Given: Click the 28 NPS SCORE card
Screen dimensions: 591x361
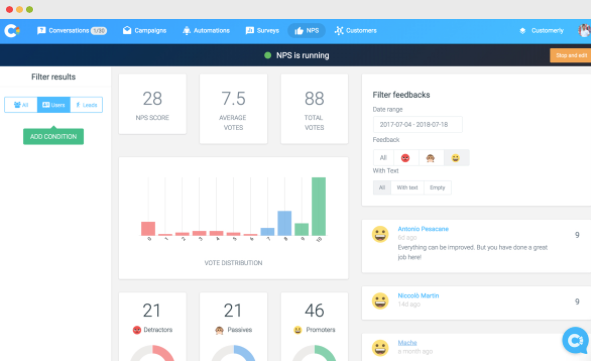Looking at the screenshot, I should (152, 104).
